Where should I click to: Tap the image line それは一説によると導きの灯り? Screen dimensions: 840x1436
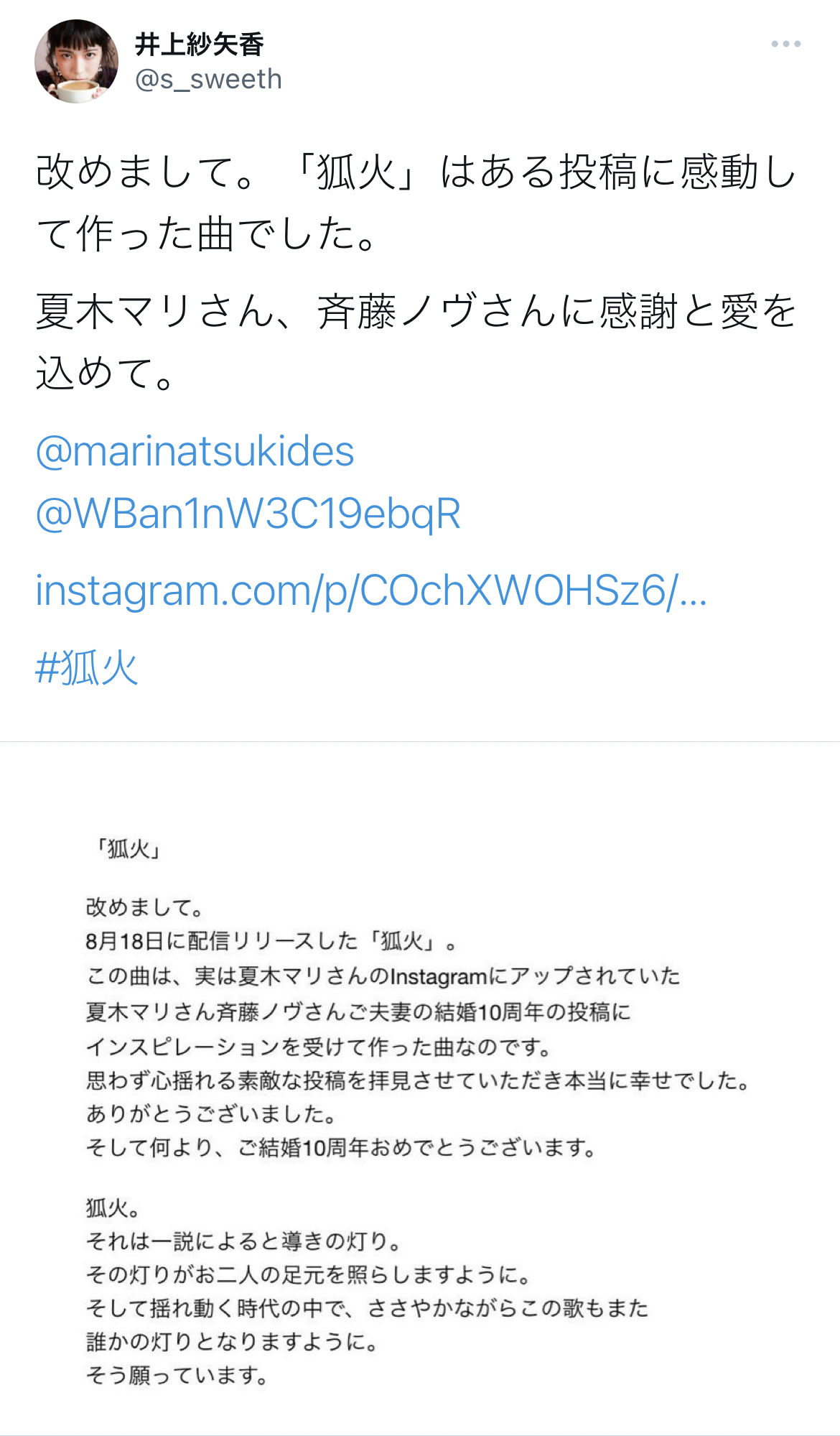coord(244,1241)
